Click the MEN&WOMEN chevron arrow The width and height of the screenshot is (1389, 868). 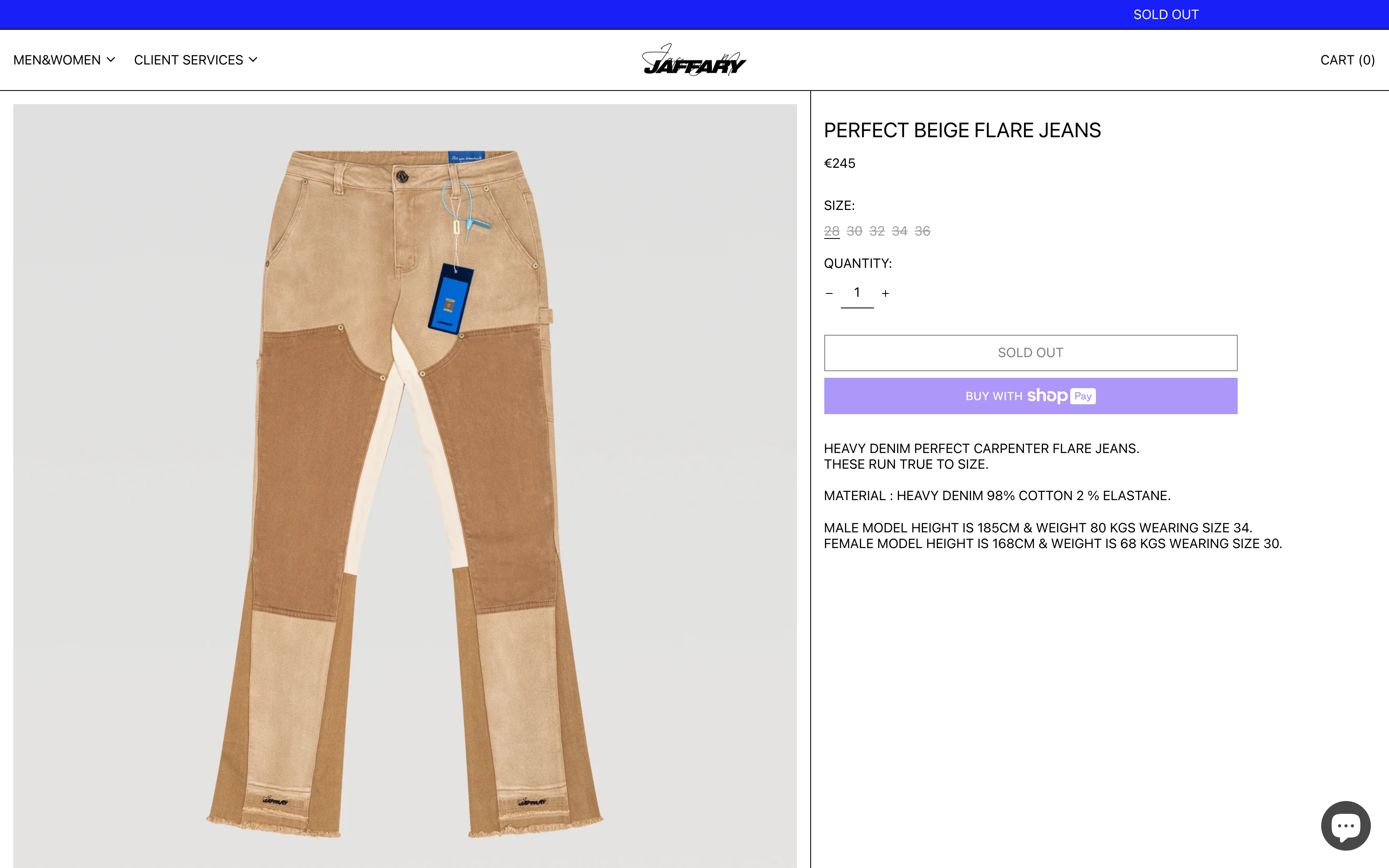click(111, 60)
